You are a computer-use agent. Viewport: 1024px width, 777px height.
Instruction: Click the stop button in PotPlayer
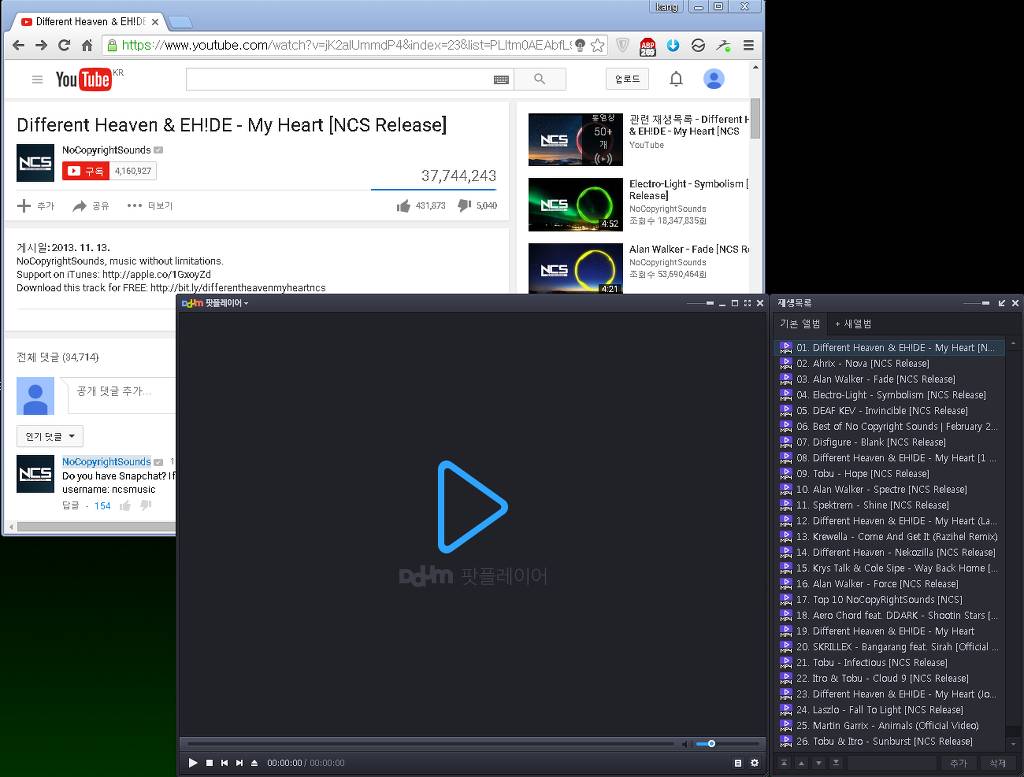(x=209, y=763)
